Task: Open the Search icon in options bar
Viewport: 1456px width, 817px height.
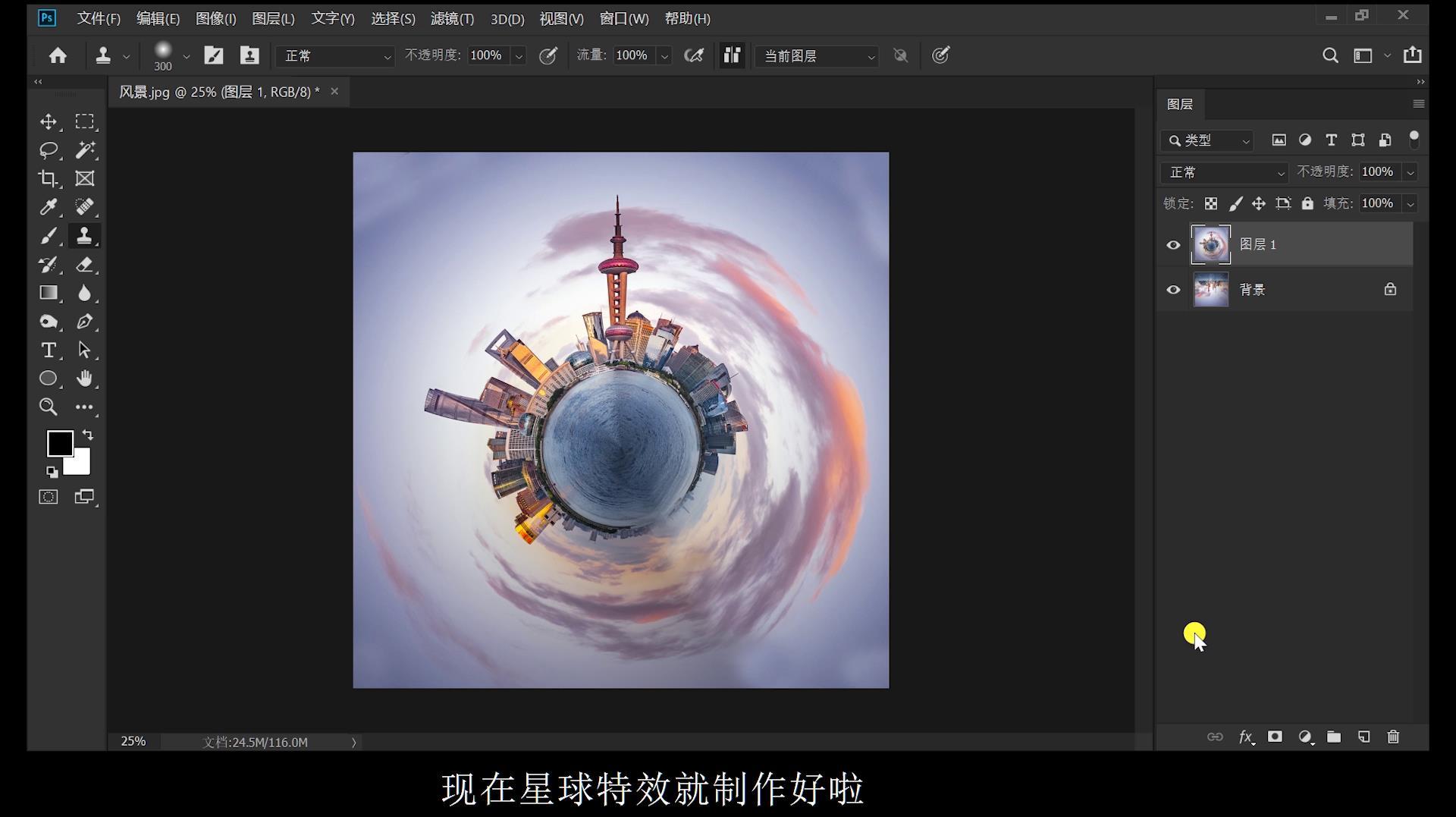Action: click(x=1330, y=55)
